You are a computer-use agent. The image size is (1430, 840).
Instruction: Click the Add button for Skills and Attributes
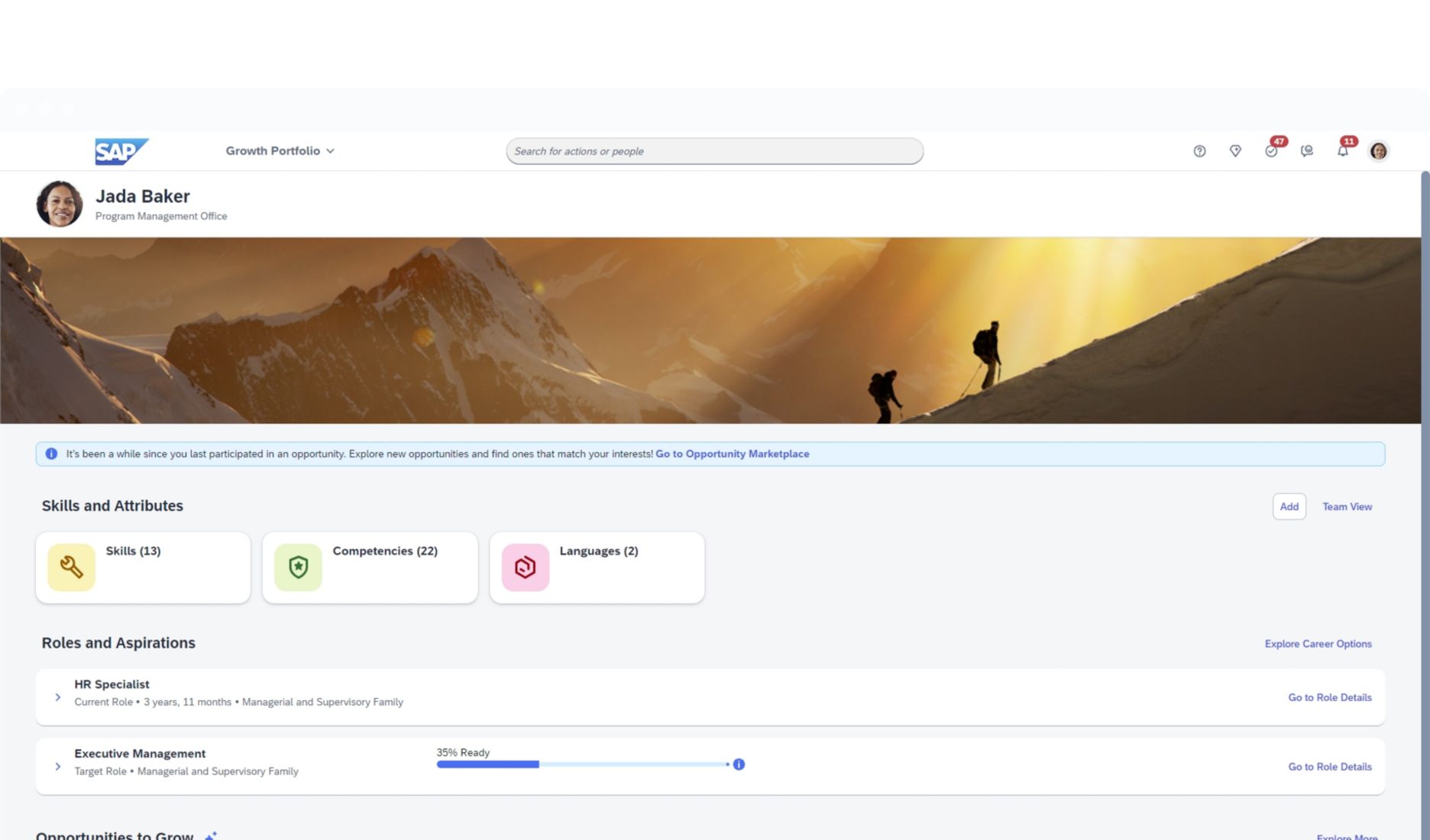tap(1289, 506)
